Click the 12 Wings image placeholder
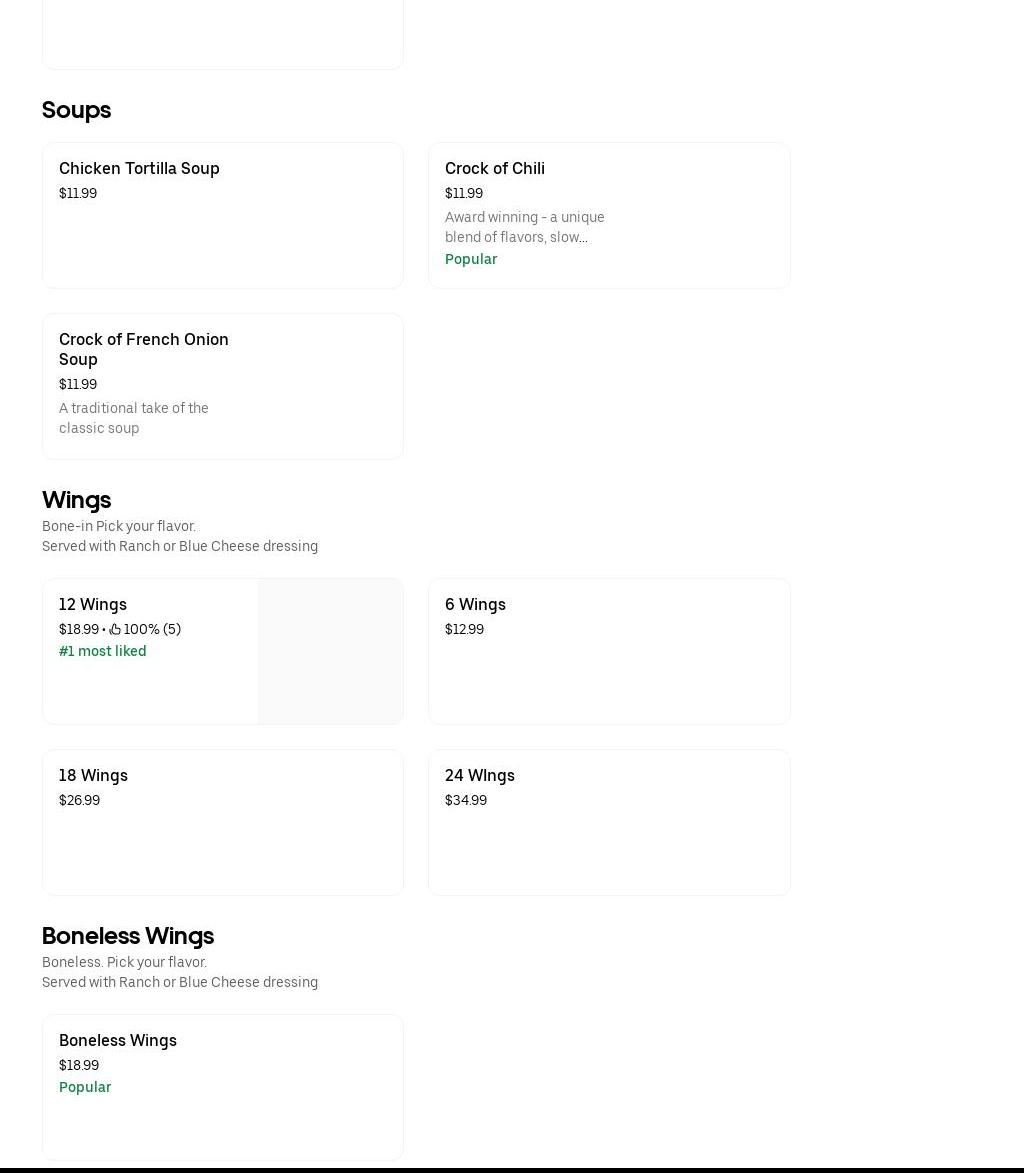Viewport: 1024px width, 1173px height. coord(331,651)
